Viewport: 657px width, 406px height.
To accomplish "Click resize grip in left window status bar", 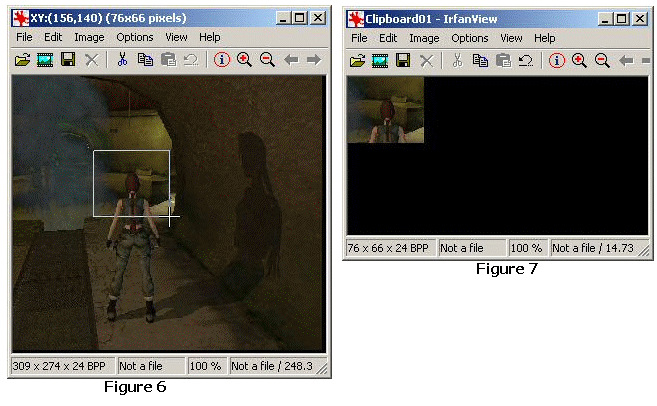I will (322, 368).
